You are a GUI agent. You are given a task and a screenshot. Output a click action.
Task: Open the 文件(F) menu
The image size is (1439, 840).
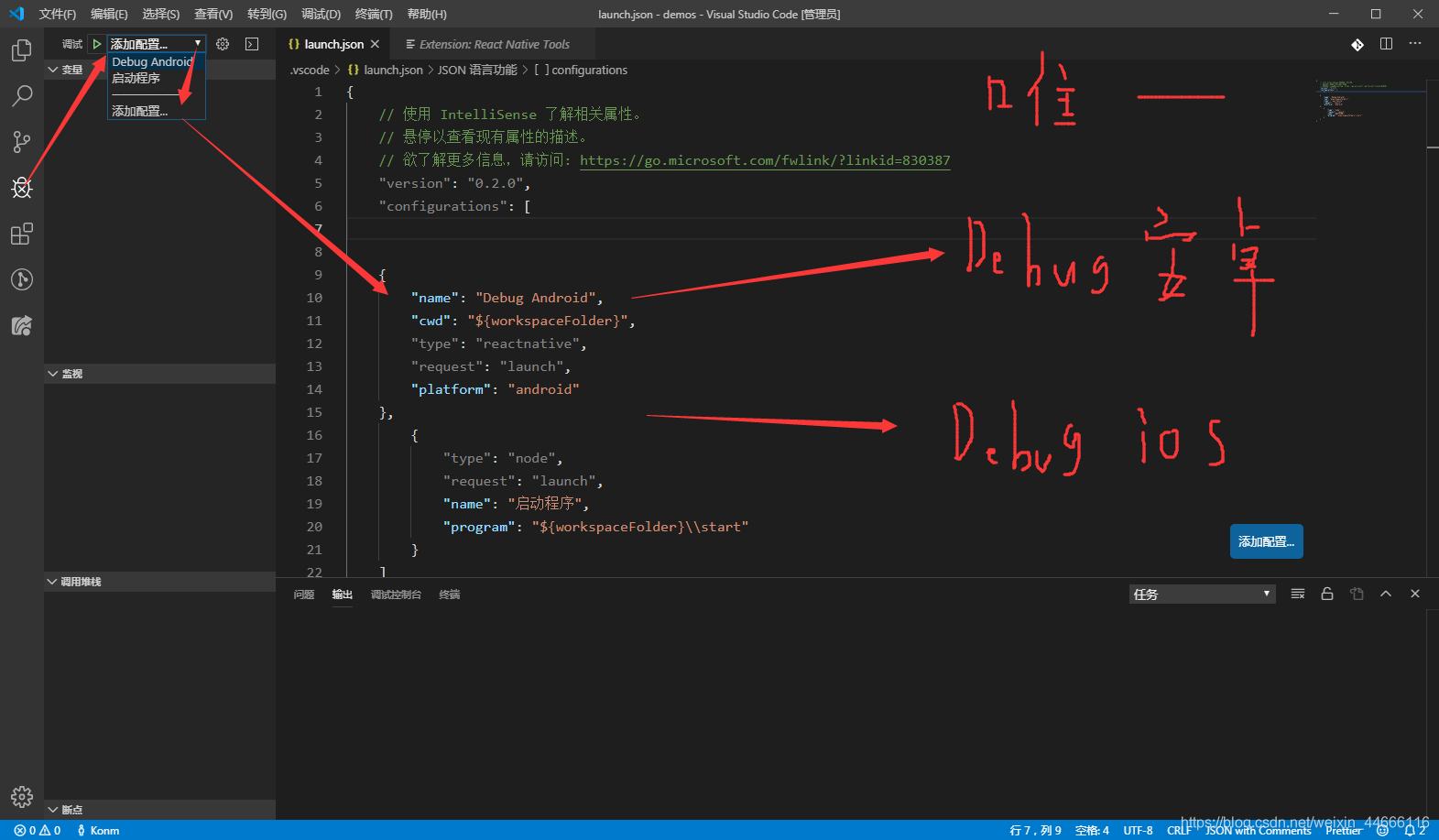(58, 14)
